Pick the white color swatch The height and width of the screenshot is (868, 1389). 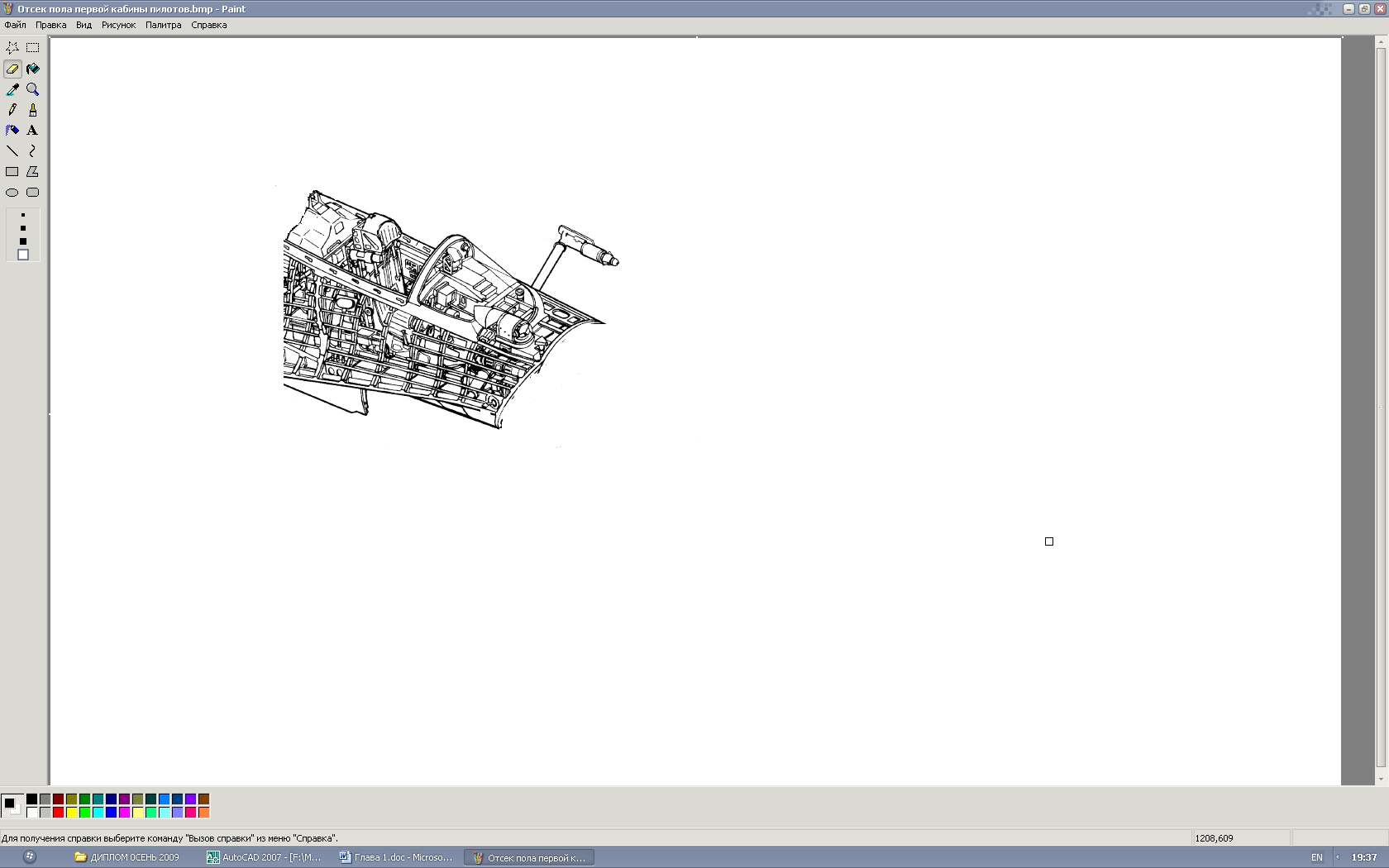click(x=32, y=813)
